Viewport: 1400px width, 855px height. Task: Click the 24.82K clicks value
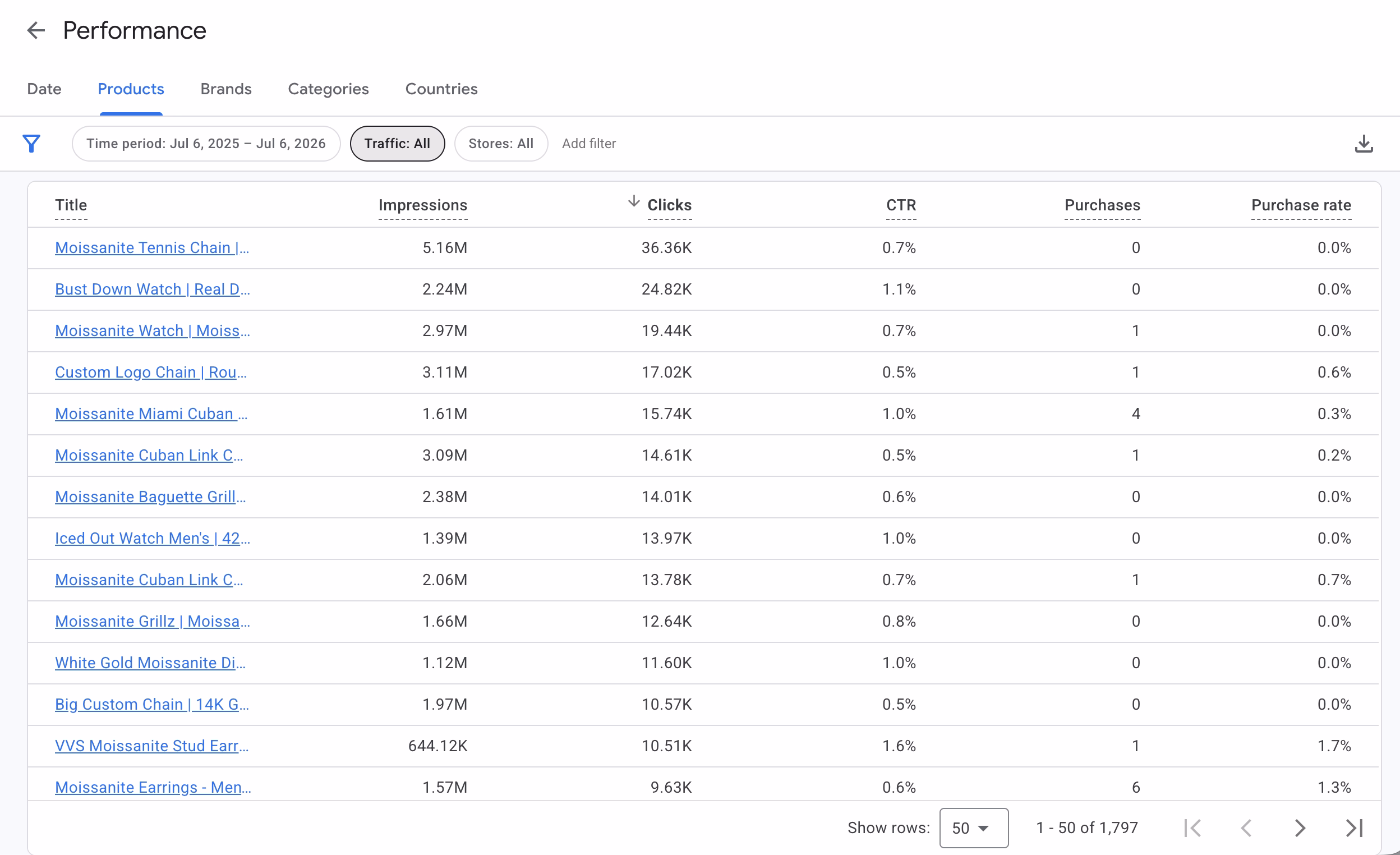[x=666, y=289]
